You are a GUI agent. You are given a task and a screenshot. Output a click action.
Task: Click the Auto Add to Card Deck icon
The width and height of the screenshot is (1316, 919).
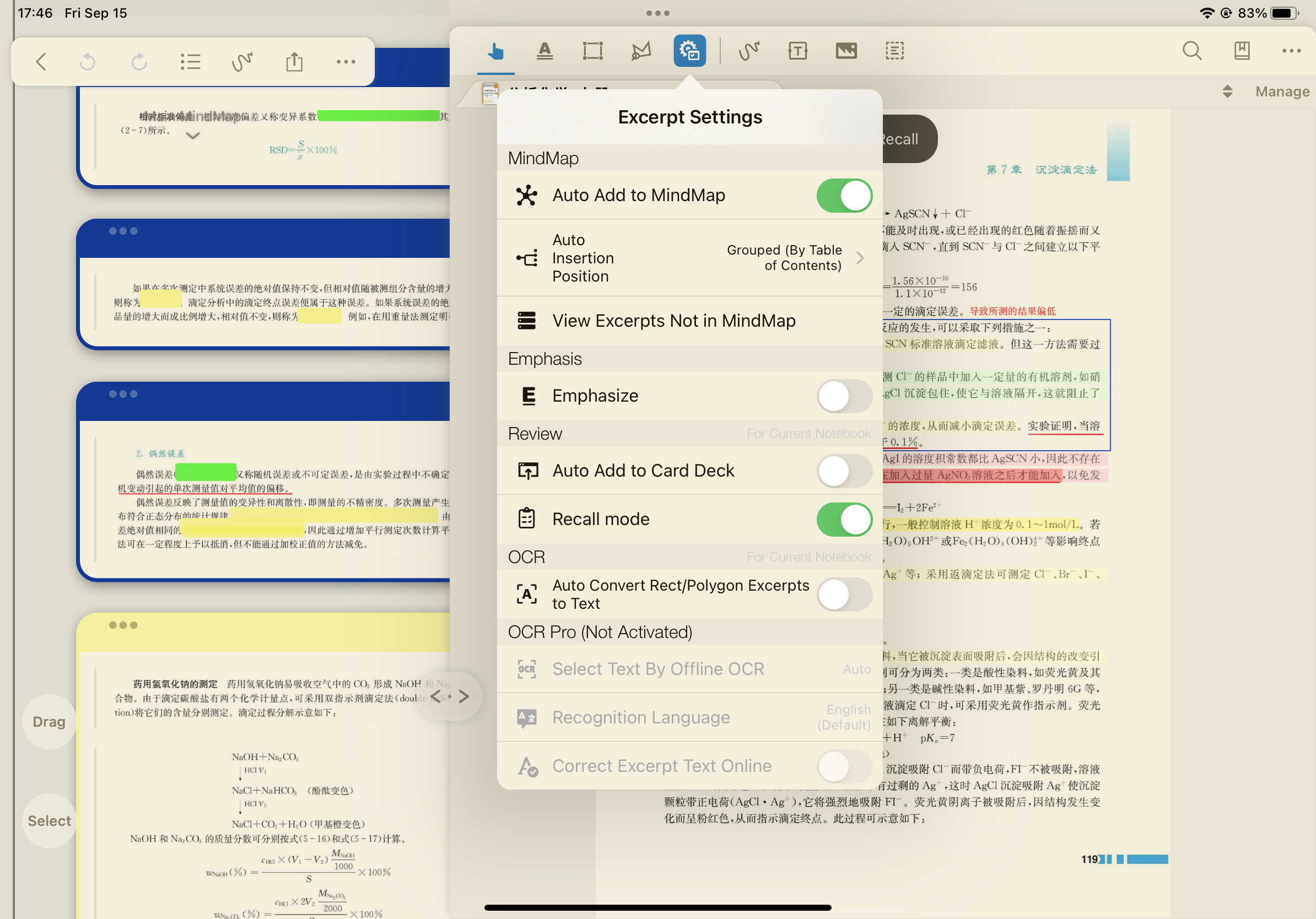[527, 471]
